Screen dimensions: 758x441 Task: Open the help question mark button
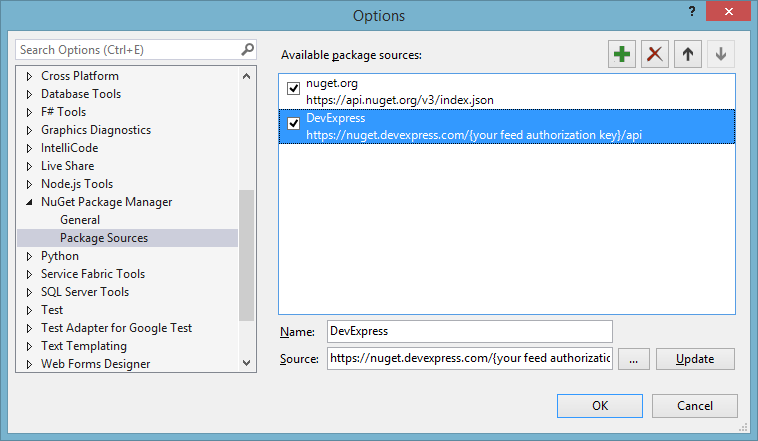click(x=692, y=11)
